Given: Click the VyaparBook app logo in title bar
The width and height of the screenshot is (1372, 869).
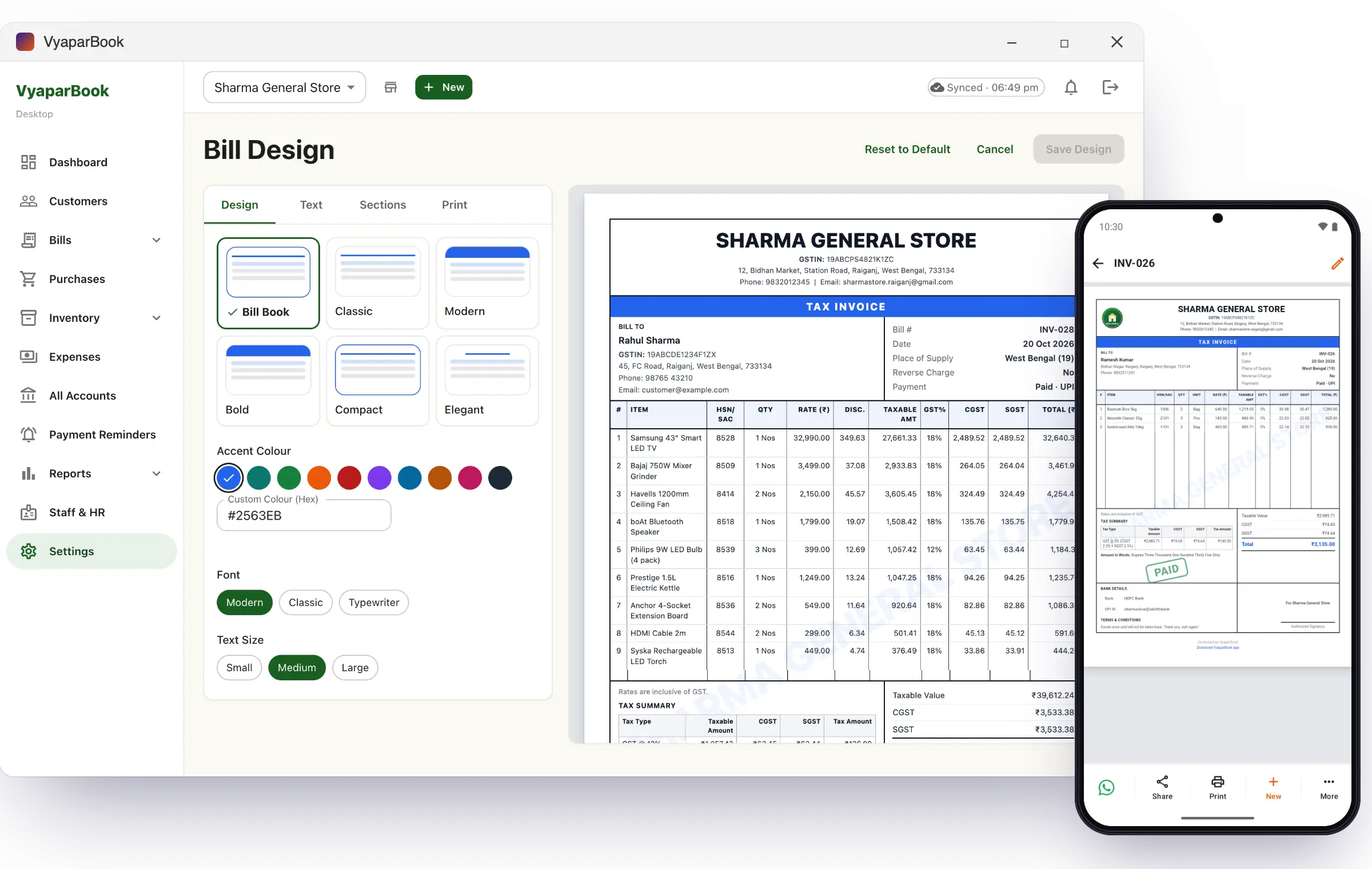Looking at the screenshot, I should 25,42.
